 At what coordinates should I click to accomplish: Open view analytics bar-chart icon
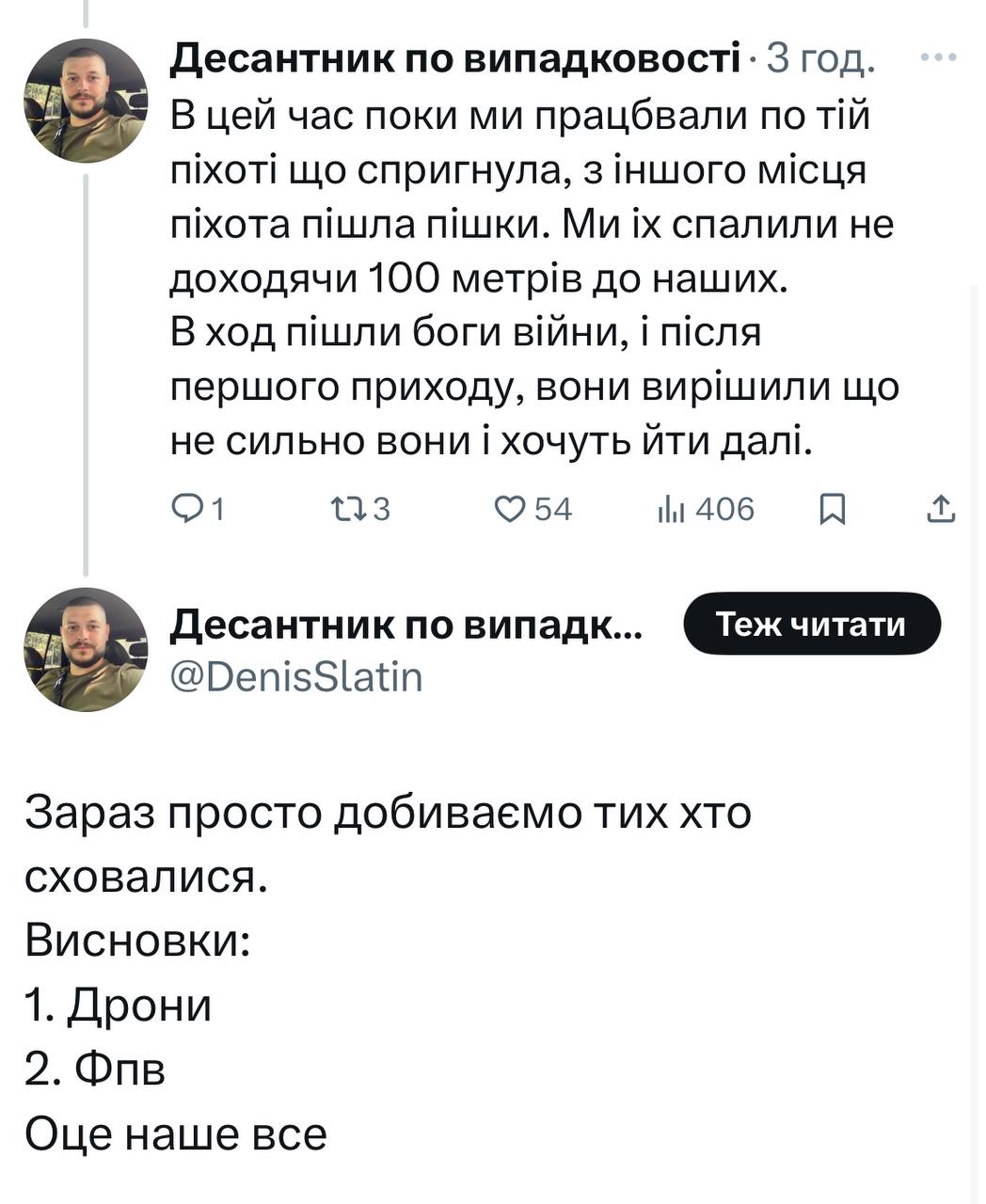672,510
